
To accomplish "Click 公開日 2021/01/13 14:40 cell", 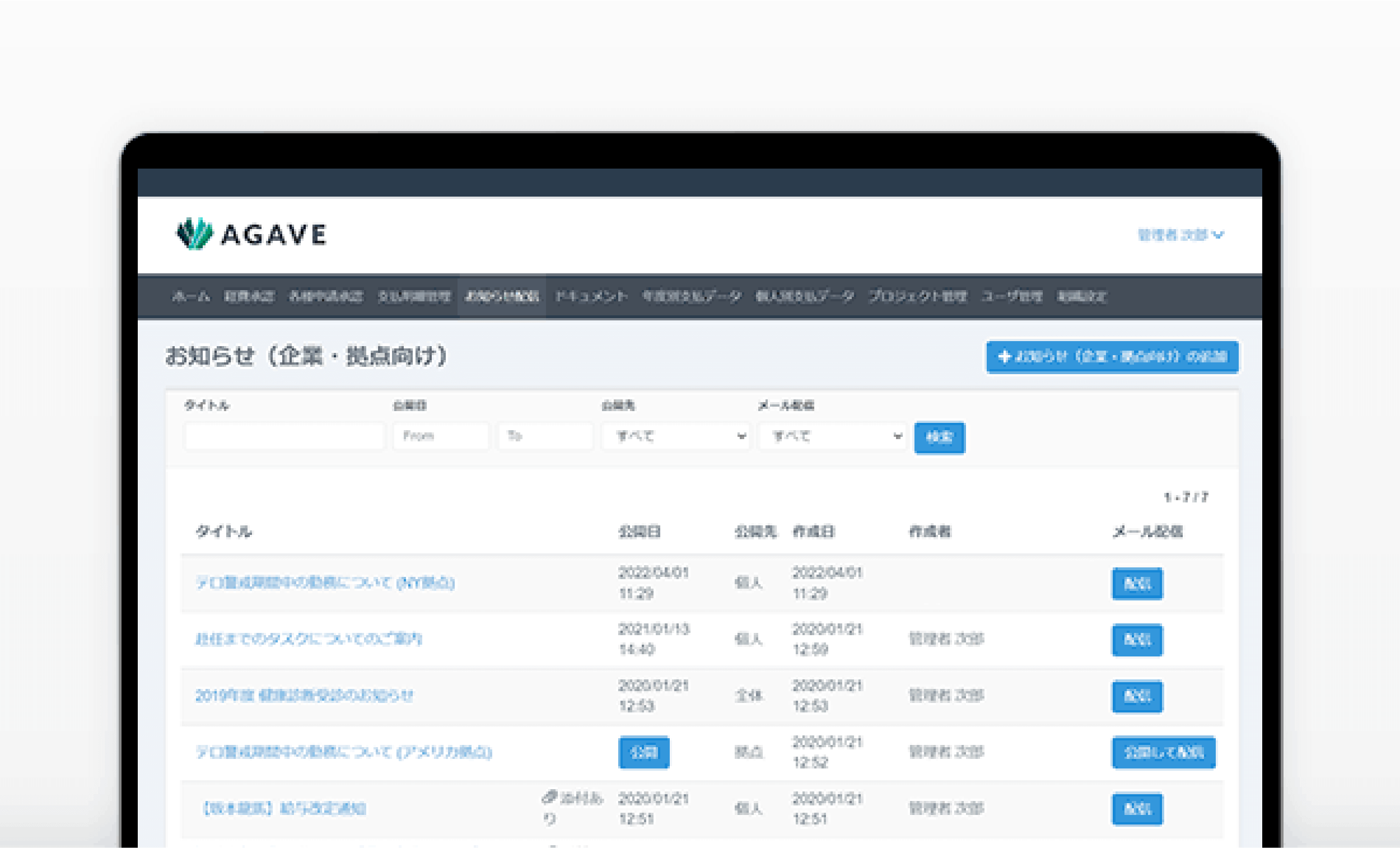I will pyautogui.click(x=654, y=639).
